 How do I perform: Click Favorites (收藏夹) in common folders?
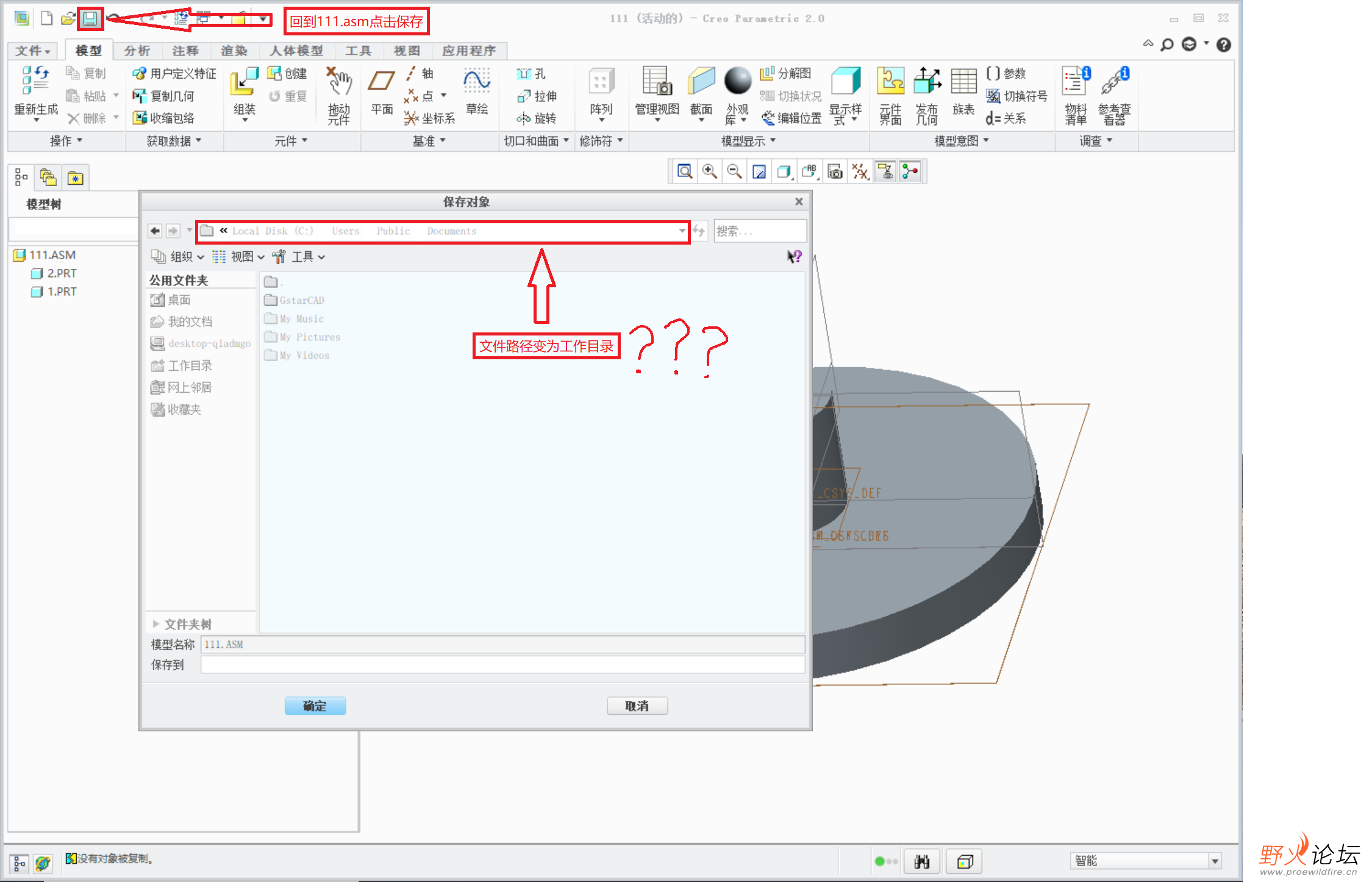pos(176,409)
